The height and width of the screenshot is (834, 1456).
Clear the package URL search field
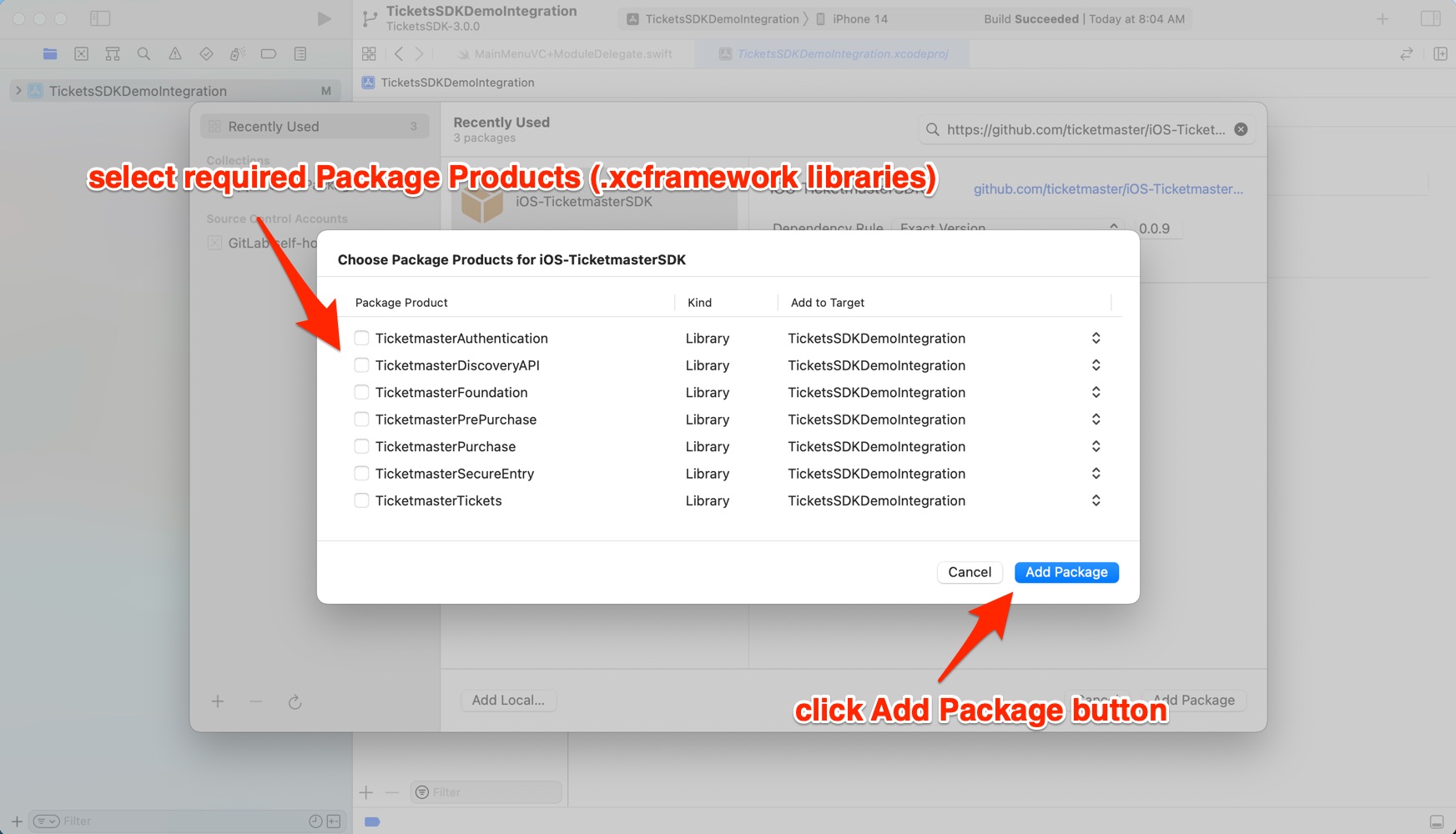pyautogui.click(x=1241, y=129)
